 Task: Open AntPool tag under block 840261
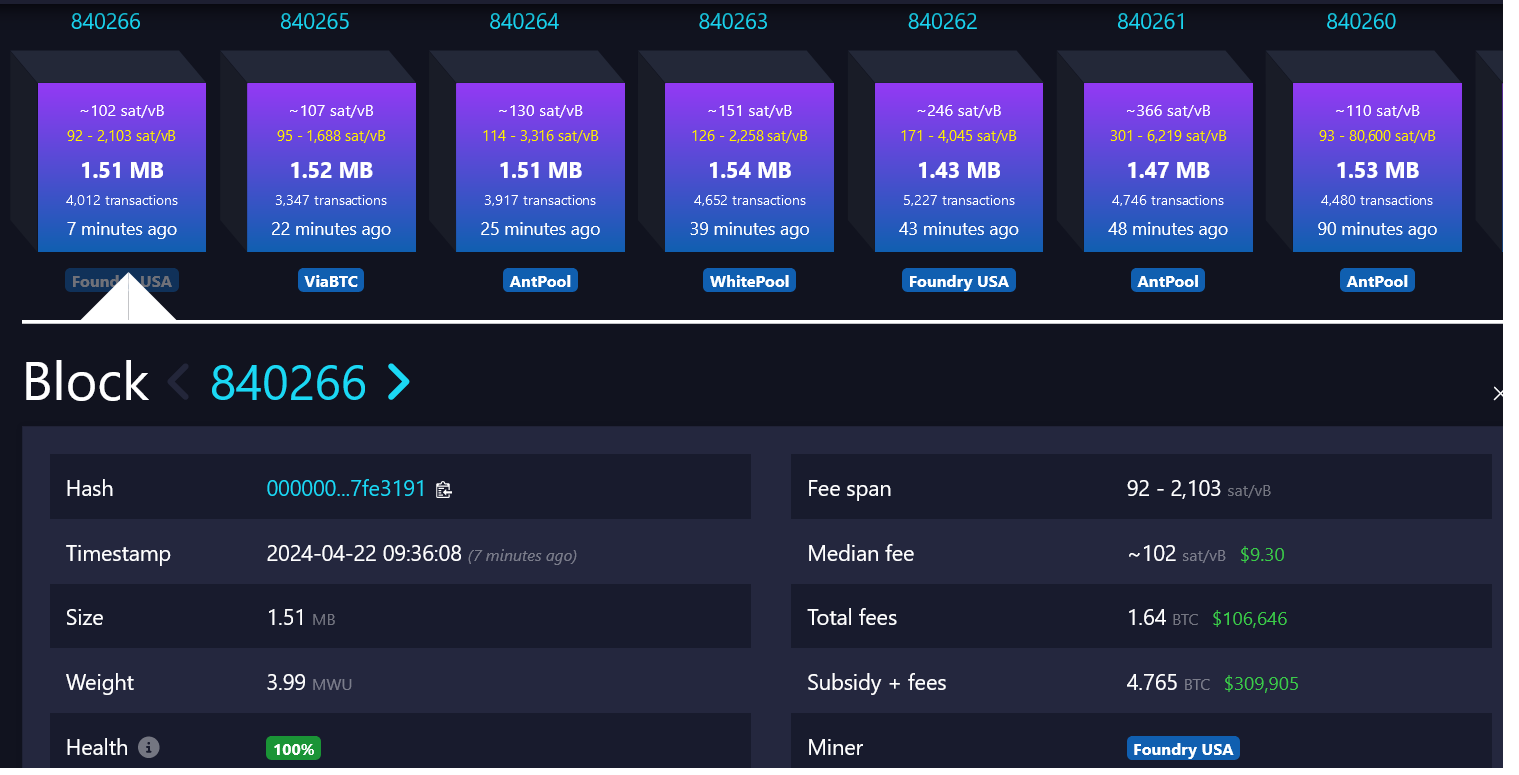click(x=1167, y=281)
